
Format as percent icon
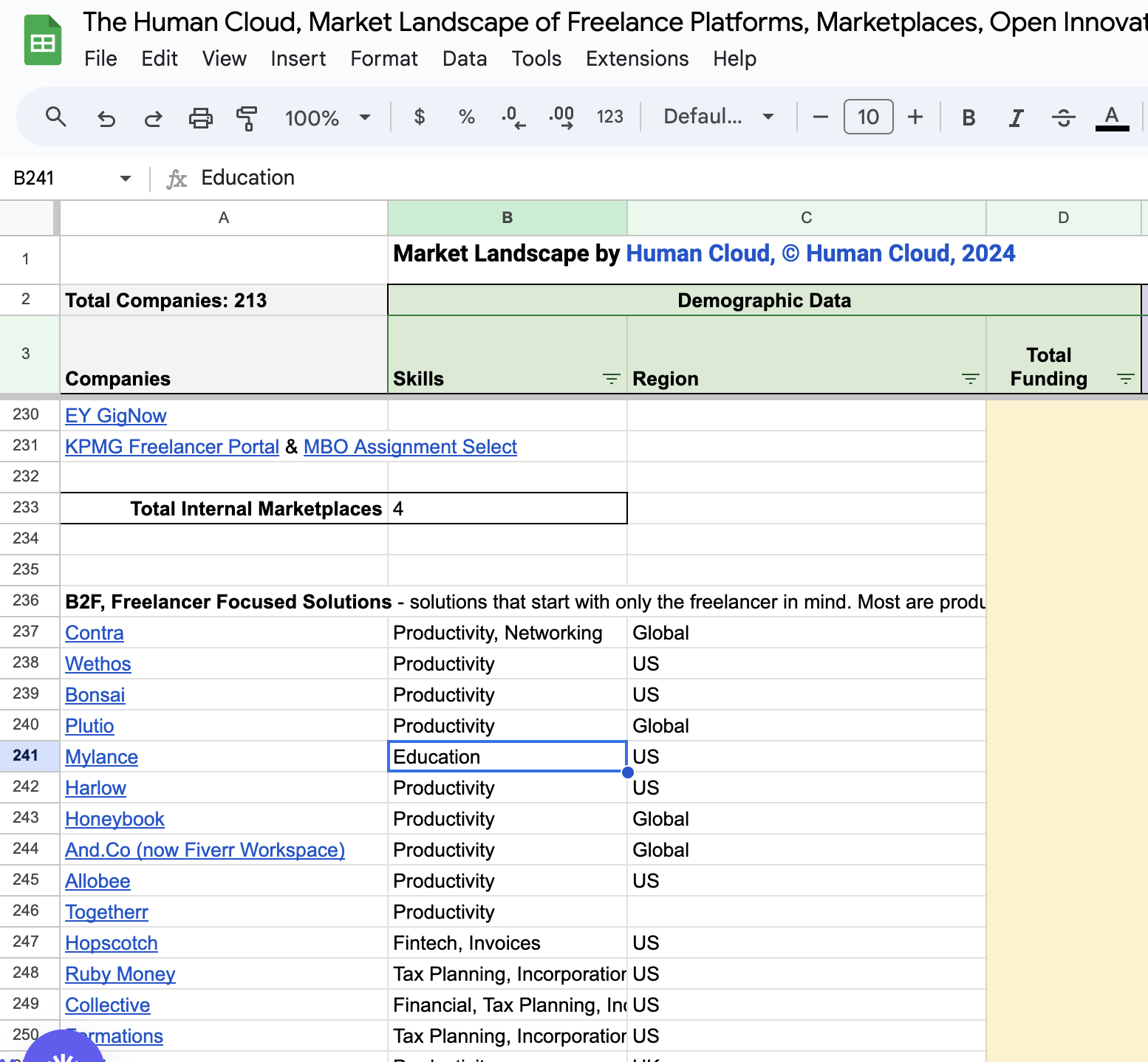point(466,117)
